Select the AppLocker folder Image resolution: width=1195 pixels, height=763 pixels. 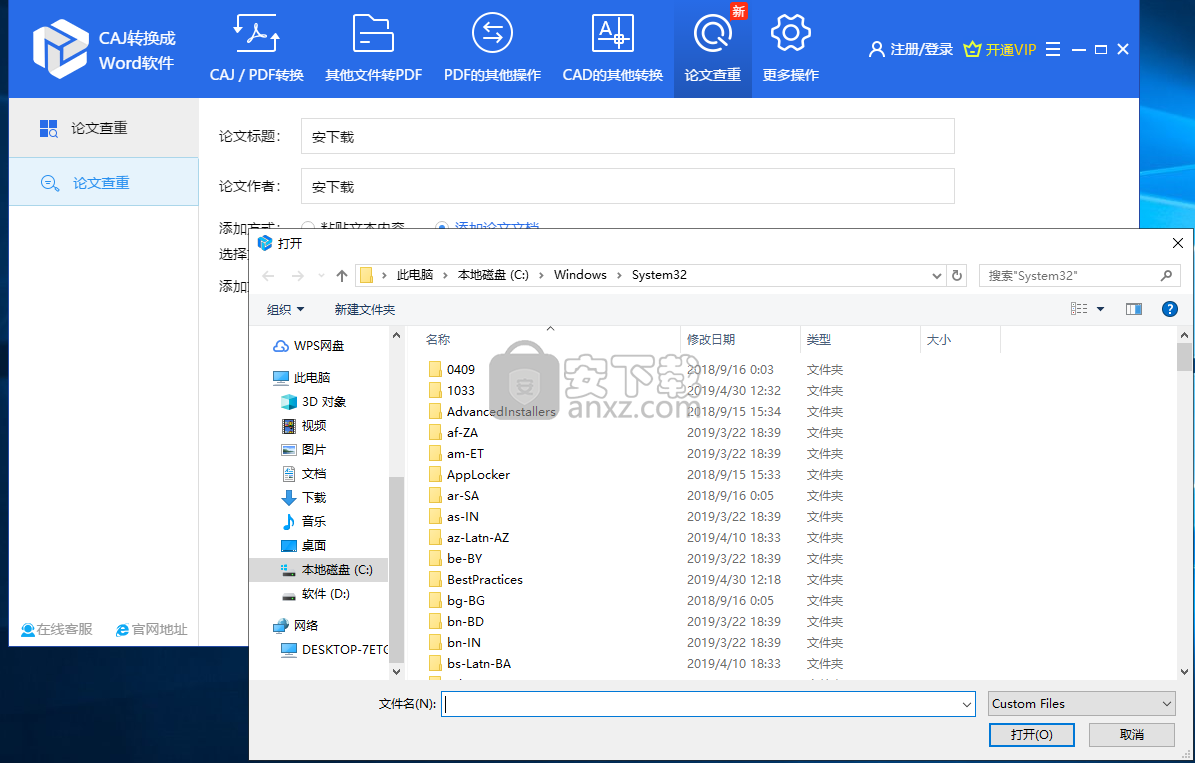tap(469, 474)
